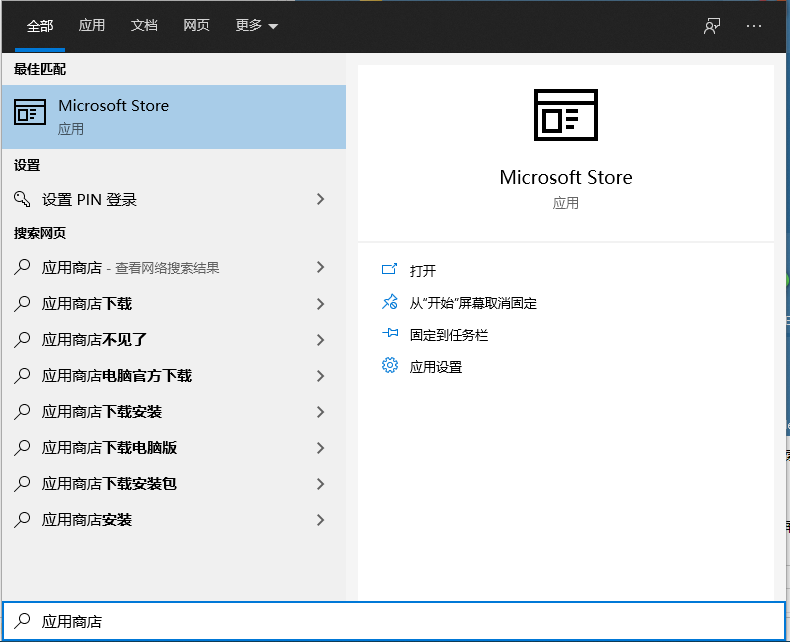Switch to the 网页 tab
The width and height of the screenshot is (790, 642).
(x=196, y=26)
